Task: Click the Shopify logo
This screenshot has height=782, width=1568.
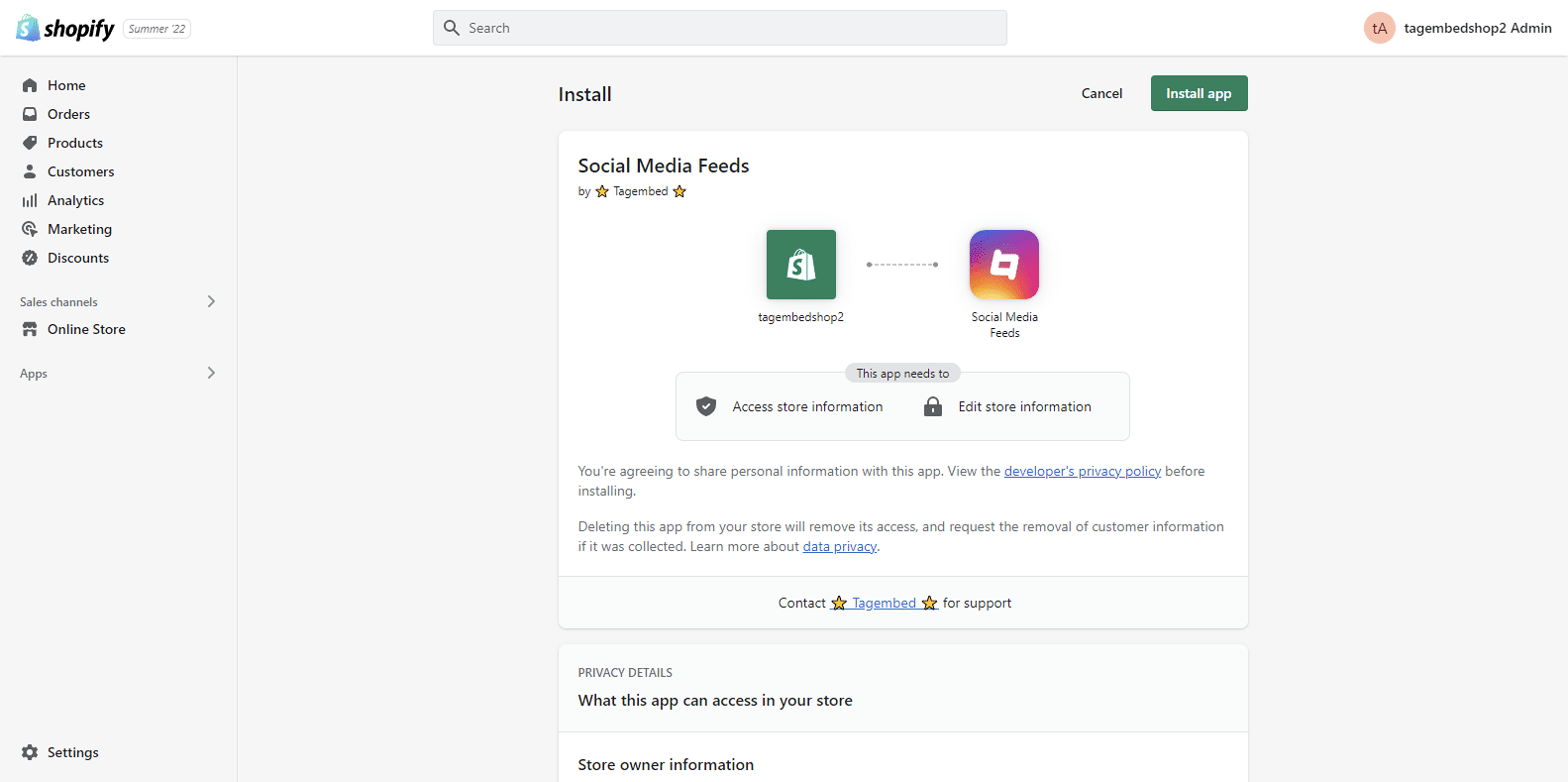Action: (x=65, y=28)
